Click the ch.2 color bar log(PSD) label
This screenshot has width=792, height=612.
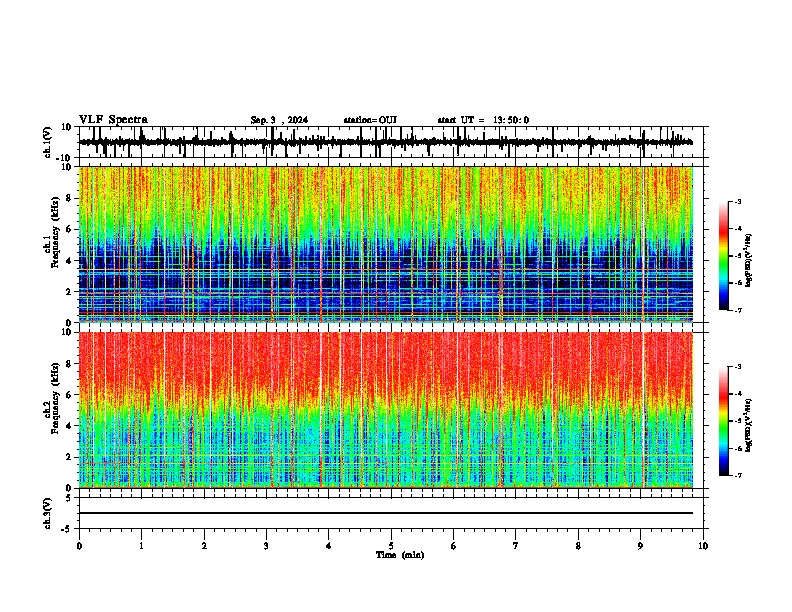(x=748, y=425)
